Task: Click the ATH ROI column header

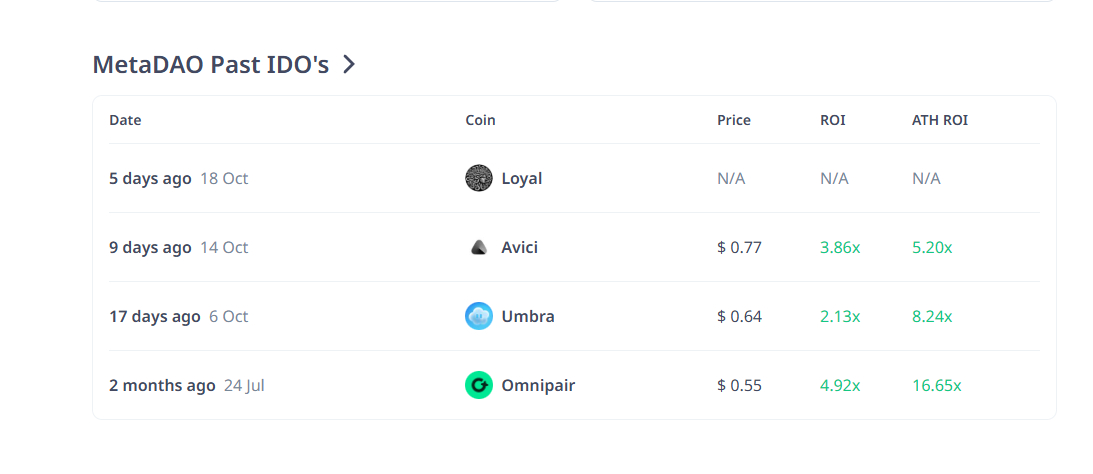Action: (x=939, y=120)
